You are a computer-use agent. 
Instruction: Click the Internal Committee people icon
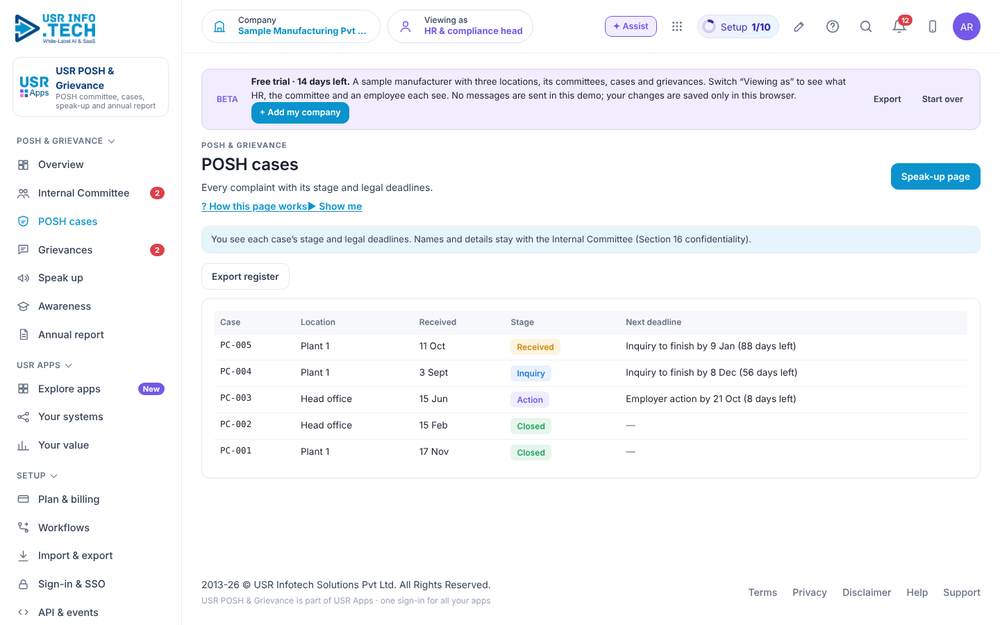[23, 193]
